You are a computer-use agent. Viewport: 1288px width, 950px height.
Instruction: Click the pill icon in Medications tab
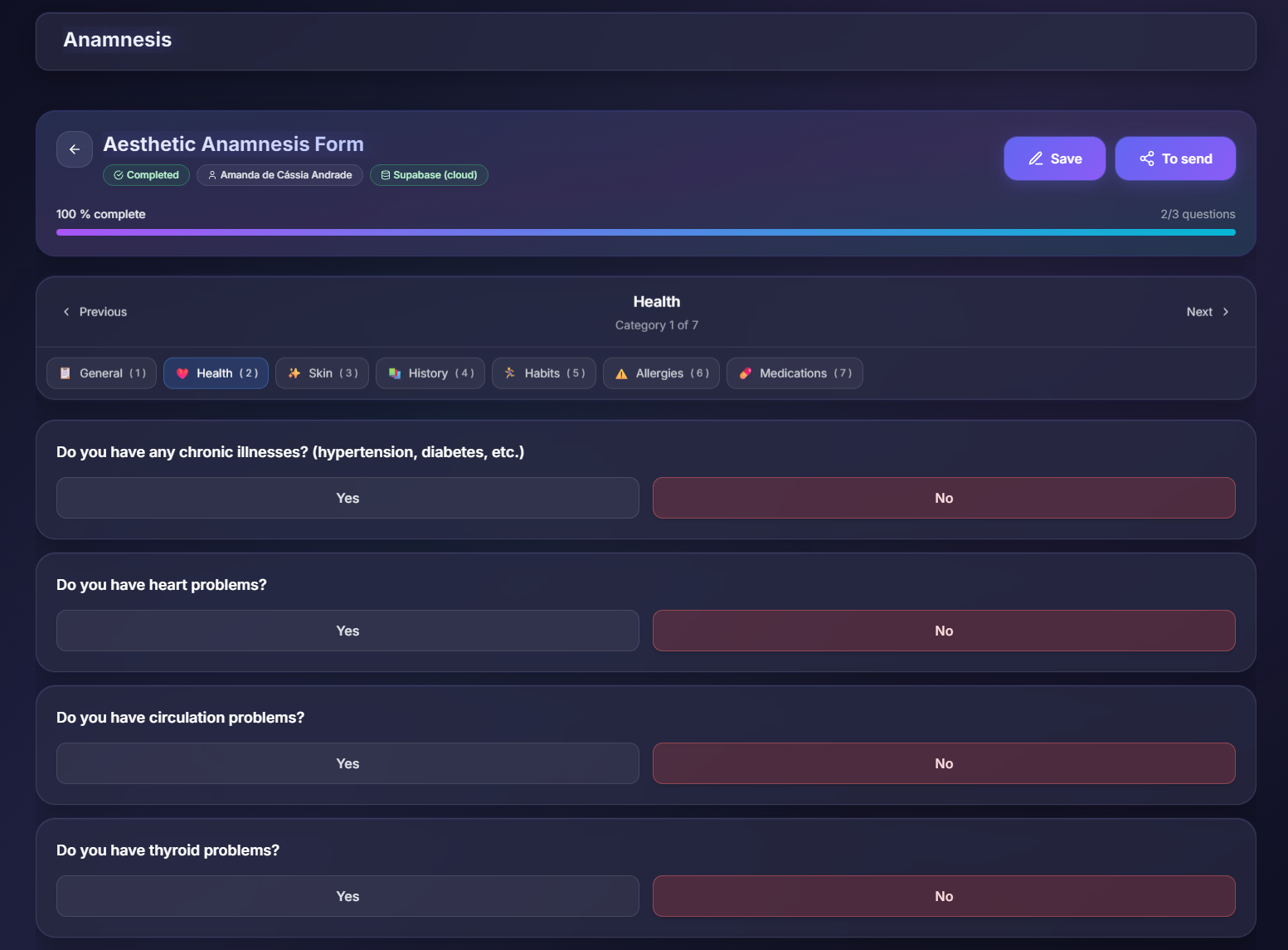[x=746, y=373]
